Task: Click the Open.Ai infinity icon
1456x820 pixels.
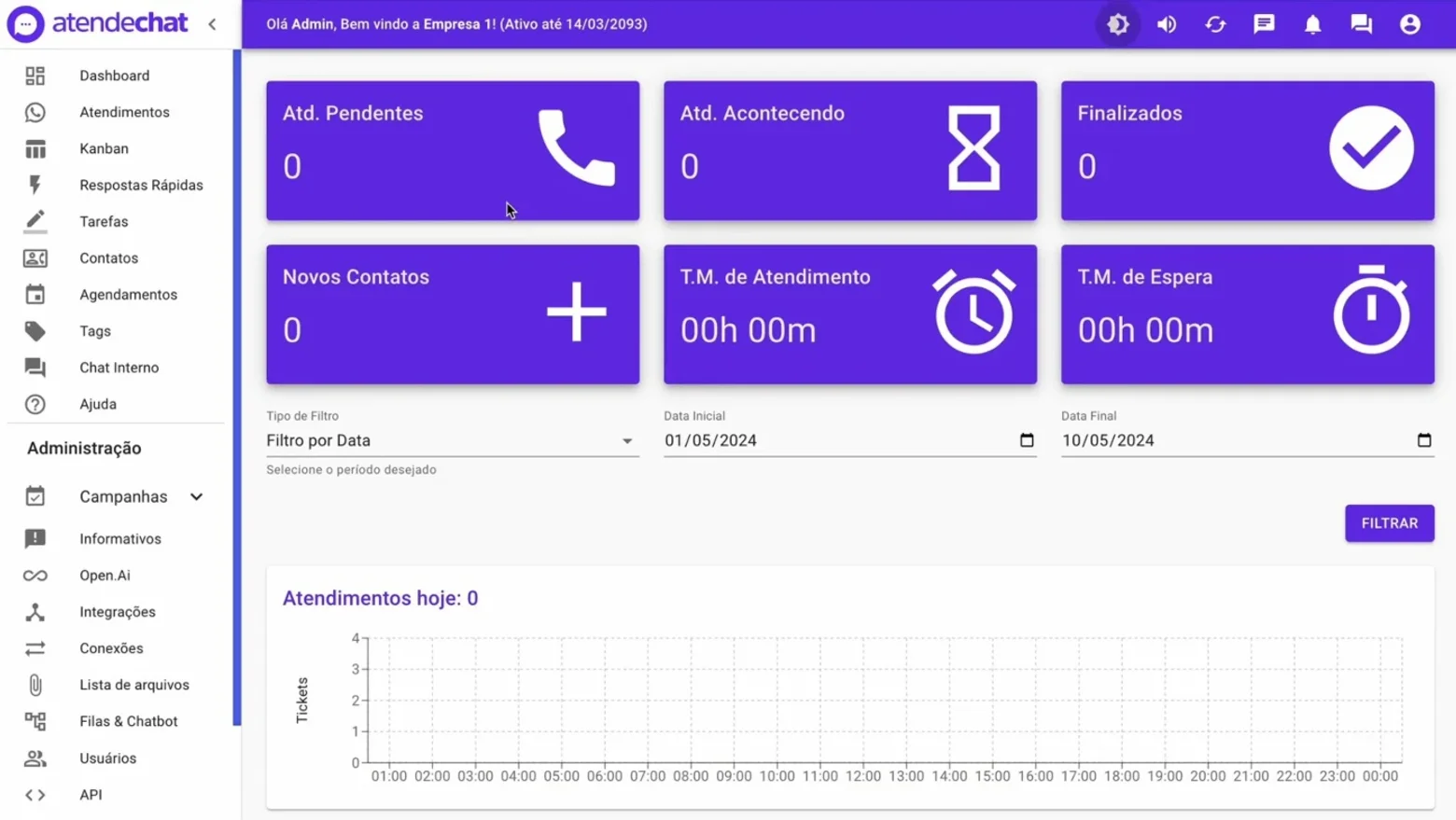Action: pyautogui.click(x=35, y=576)
